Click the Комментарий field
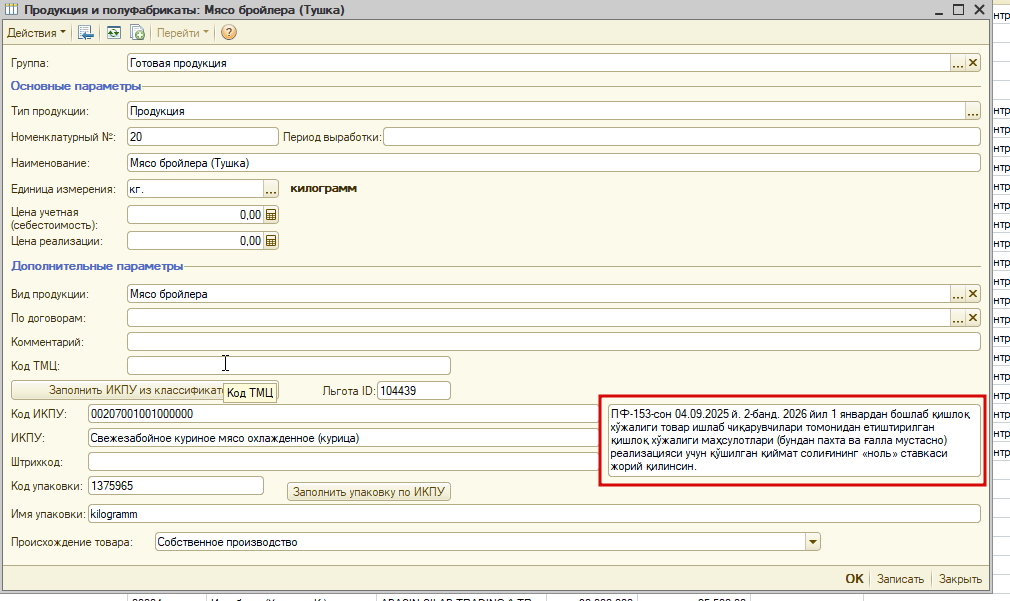Image resolution: width=1010 pixels, height=601 pixels. [553, 342]
